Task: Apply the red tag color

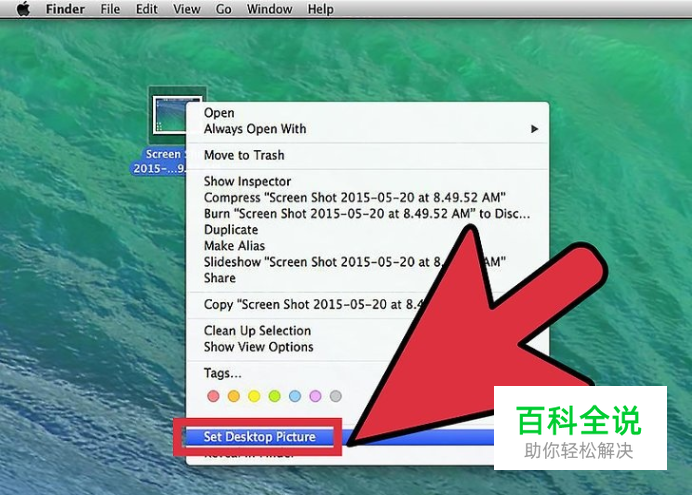Action: (x=213, y=396)
